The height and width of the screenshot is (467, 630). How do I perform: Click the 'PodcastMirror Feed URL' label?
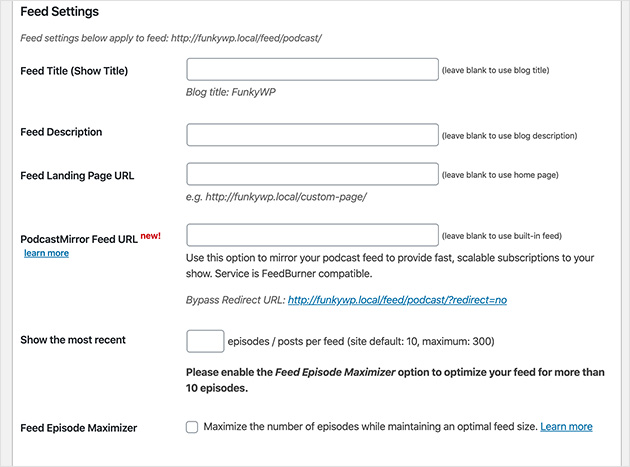(x=79, y=240)
